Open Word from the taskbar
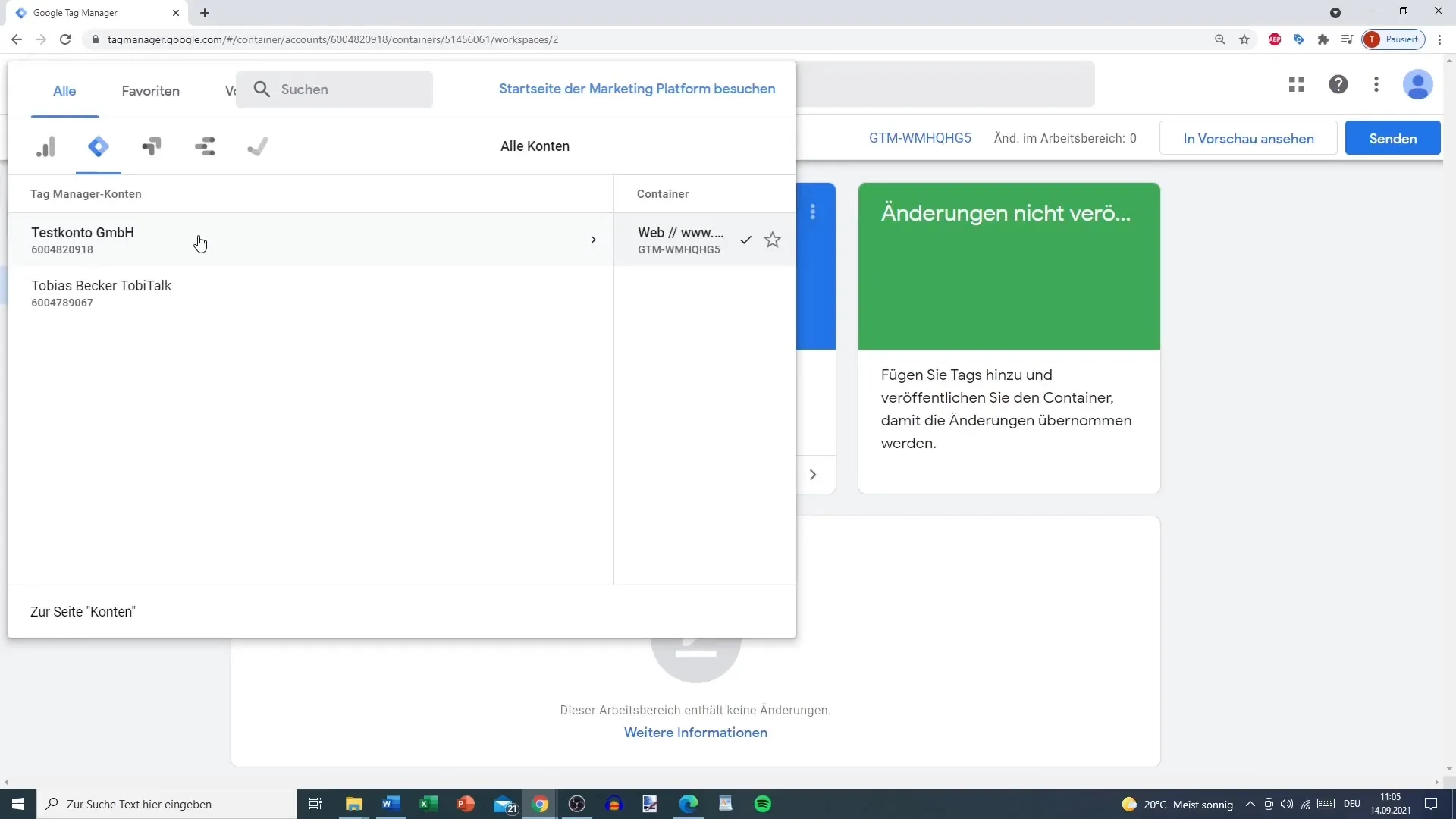This screenshot has height=819, width=1456. [391, 804]
